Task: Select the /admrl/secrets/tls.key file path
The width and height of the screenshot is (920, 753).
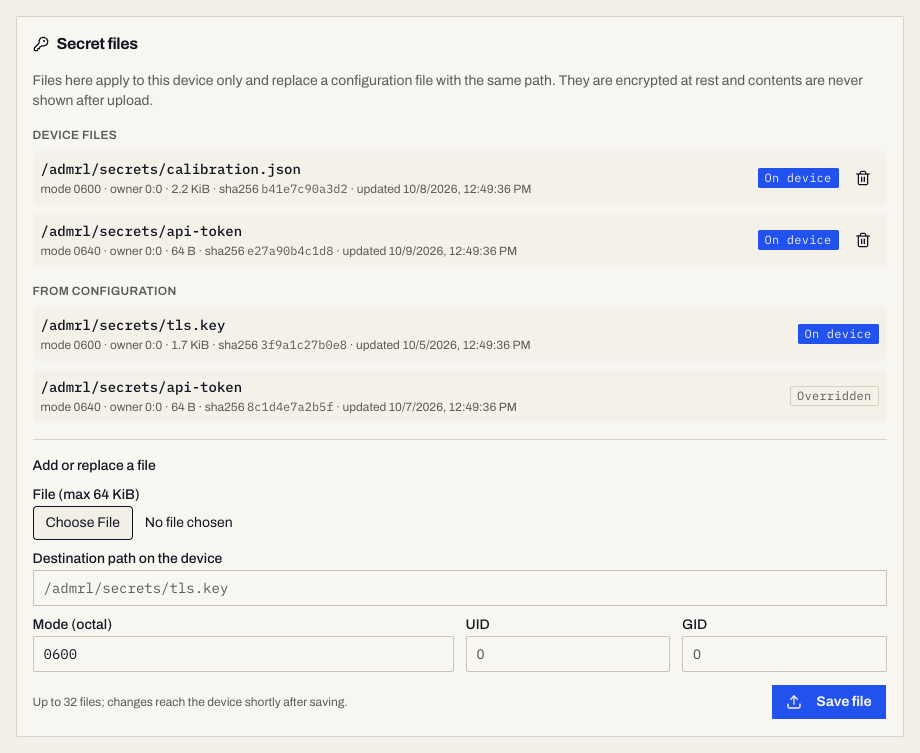Action: pyautogui.click(x=133, y=325)
